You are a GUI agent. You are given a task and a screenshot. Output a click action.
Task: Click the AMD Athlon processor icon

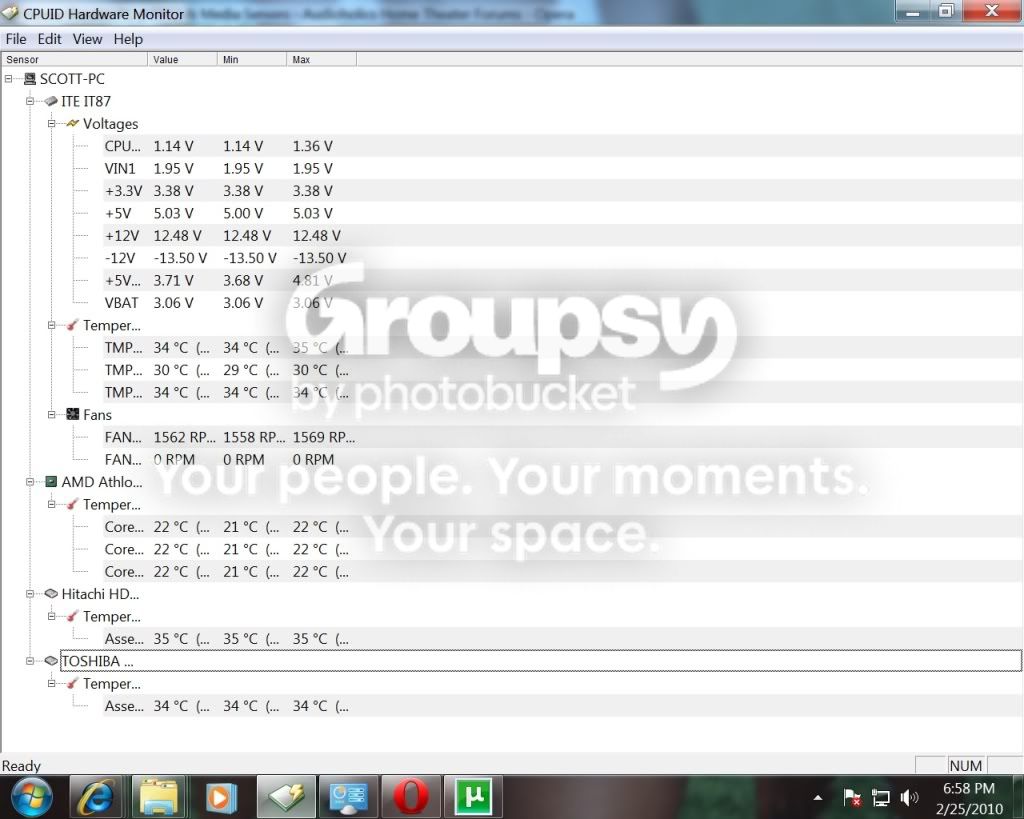coord(51,482)
